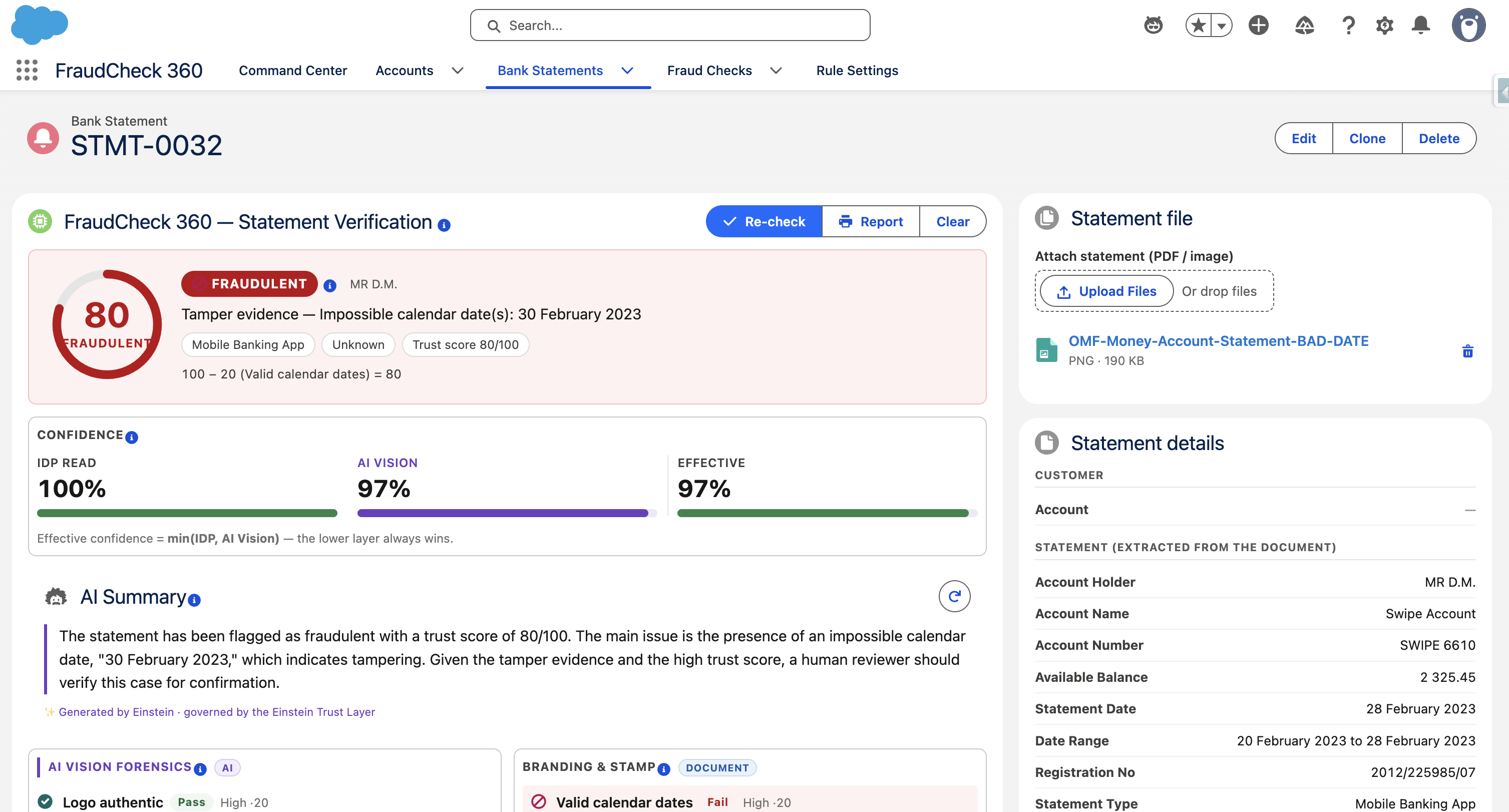The height and width of the screenshot is (812, 1509).
Task: Open the Help question mark icon
Action: coord(1348,25)
